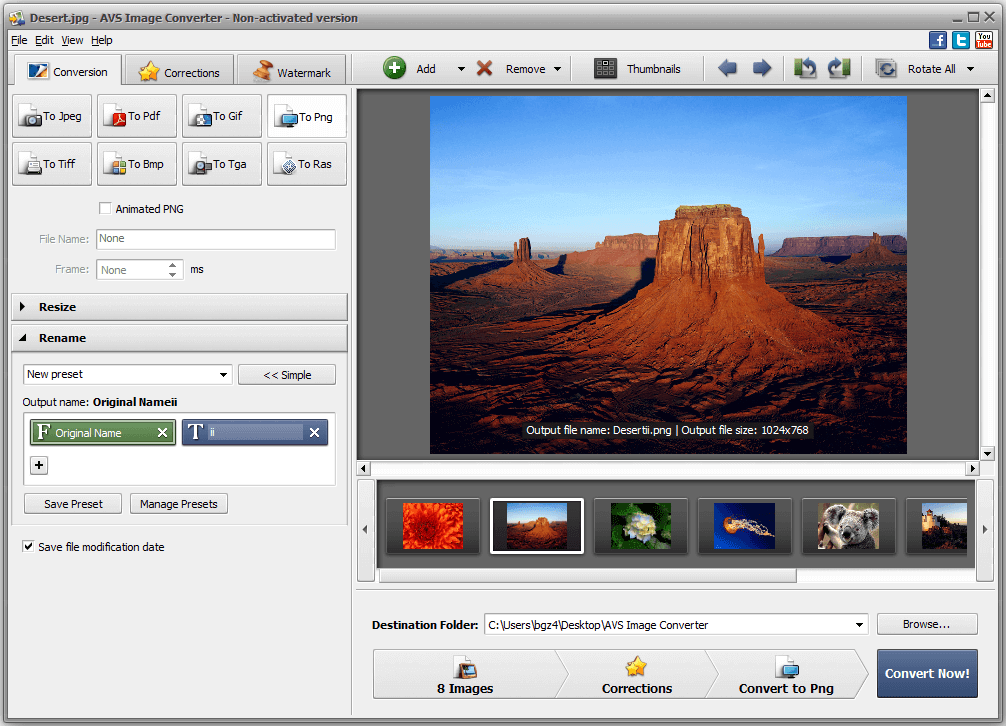Select the jellyfish thumbnail
The height and width of the screenshot is (726, 1006).
[744, 526]
